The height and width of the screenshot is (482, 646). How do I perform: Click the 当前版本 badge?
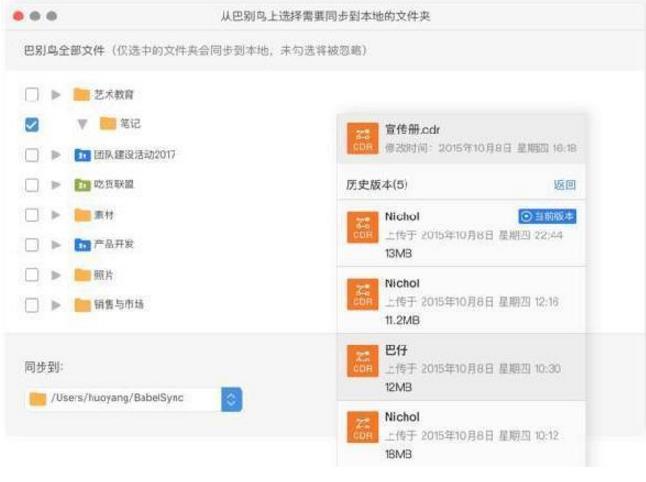point(547,216)
